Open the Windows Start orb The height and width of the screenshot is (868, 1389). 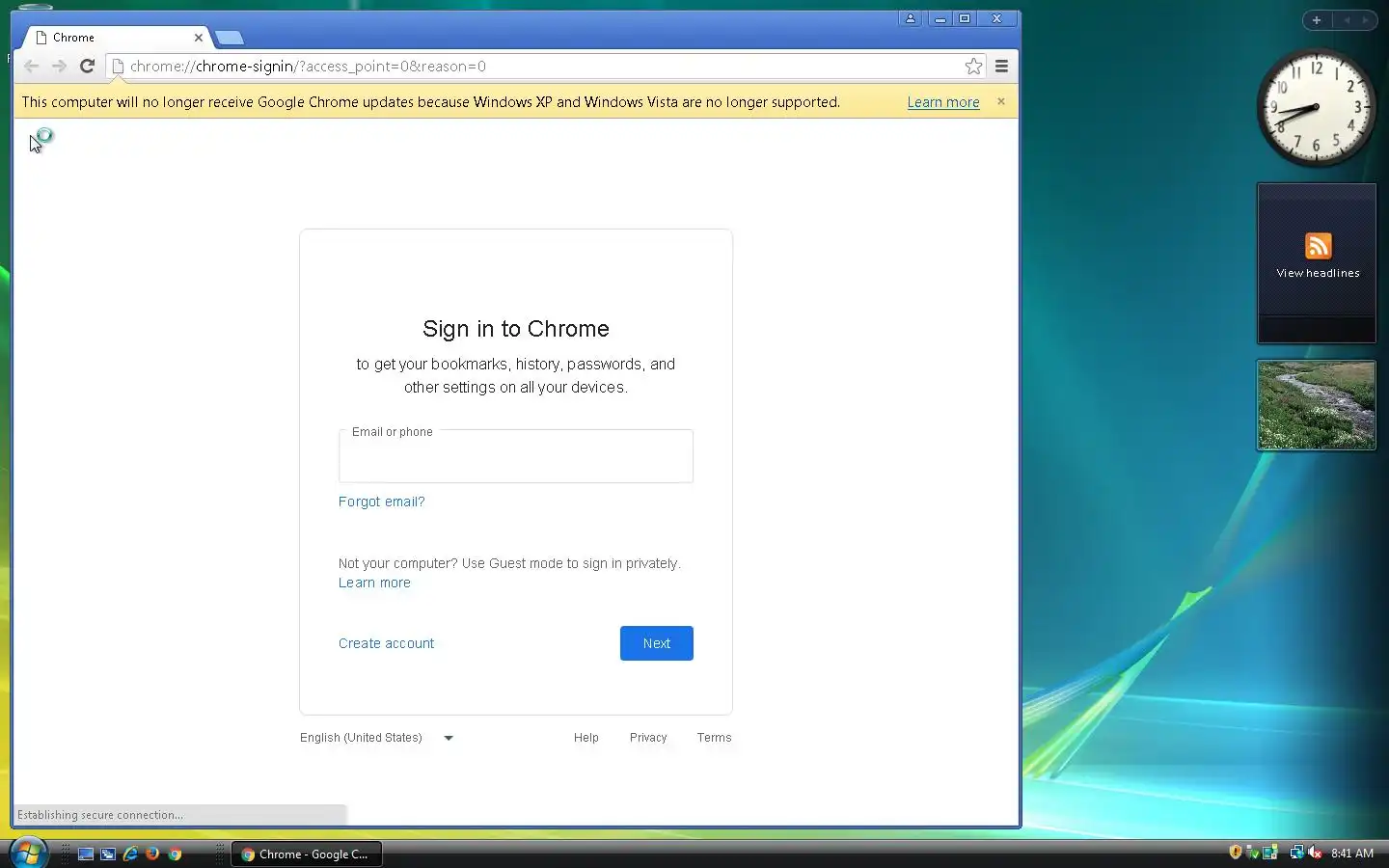click(x=28, y=853)
